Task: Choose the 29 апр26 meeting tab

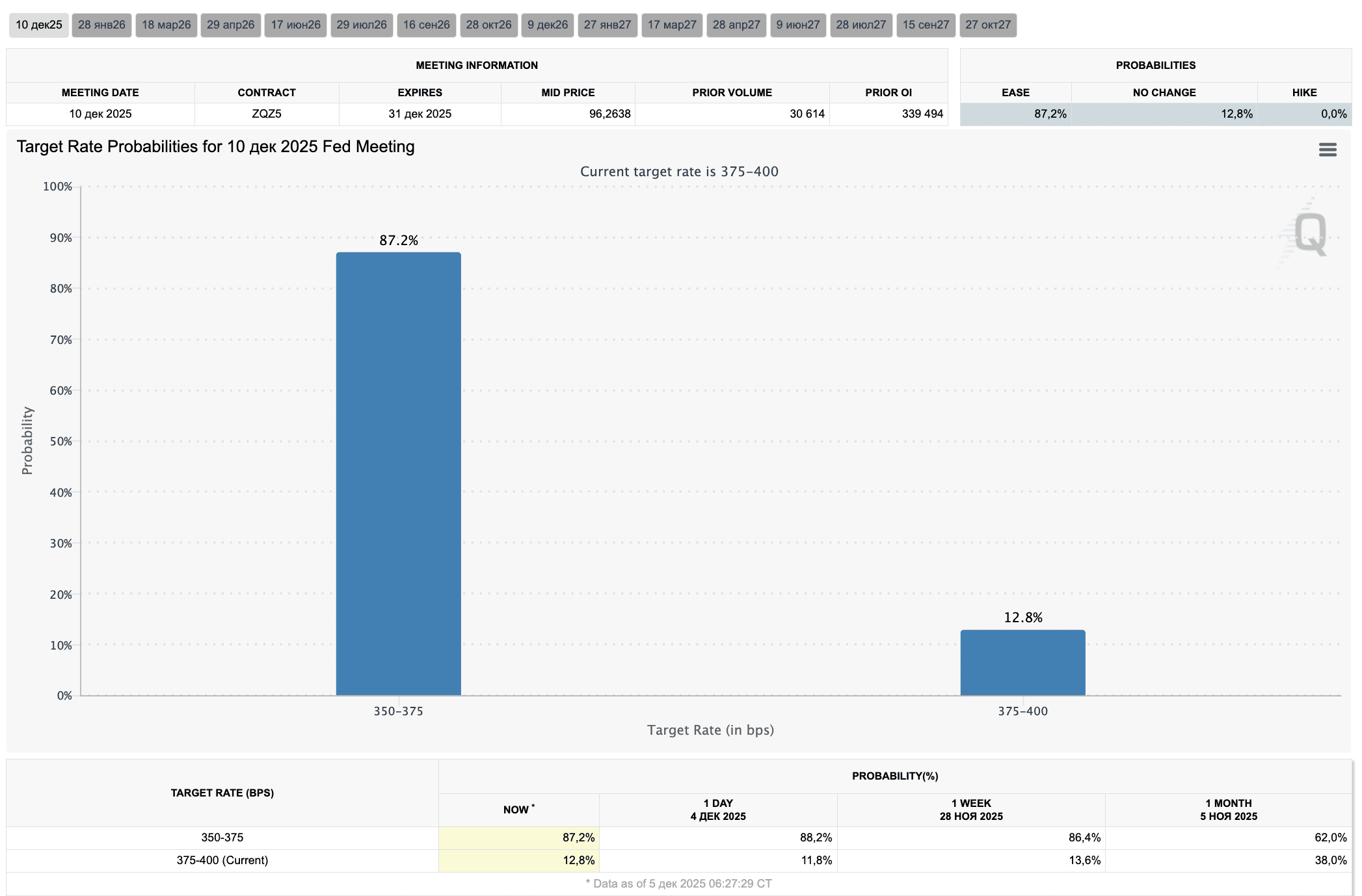Action: [x=230, y=25]
